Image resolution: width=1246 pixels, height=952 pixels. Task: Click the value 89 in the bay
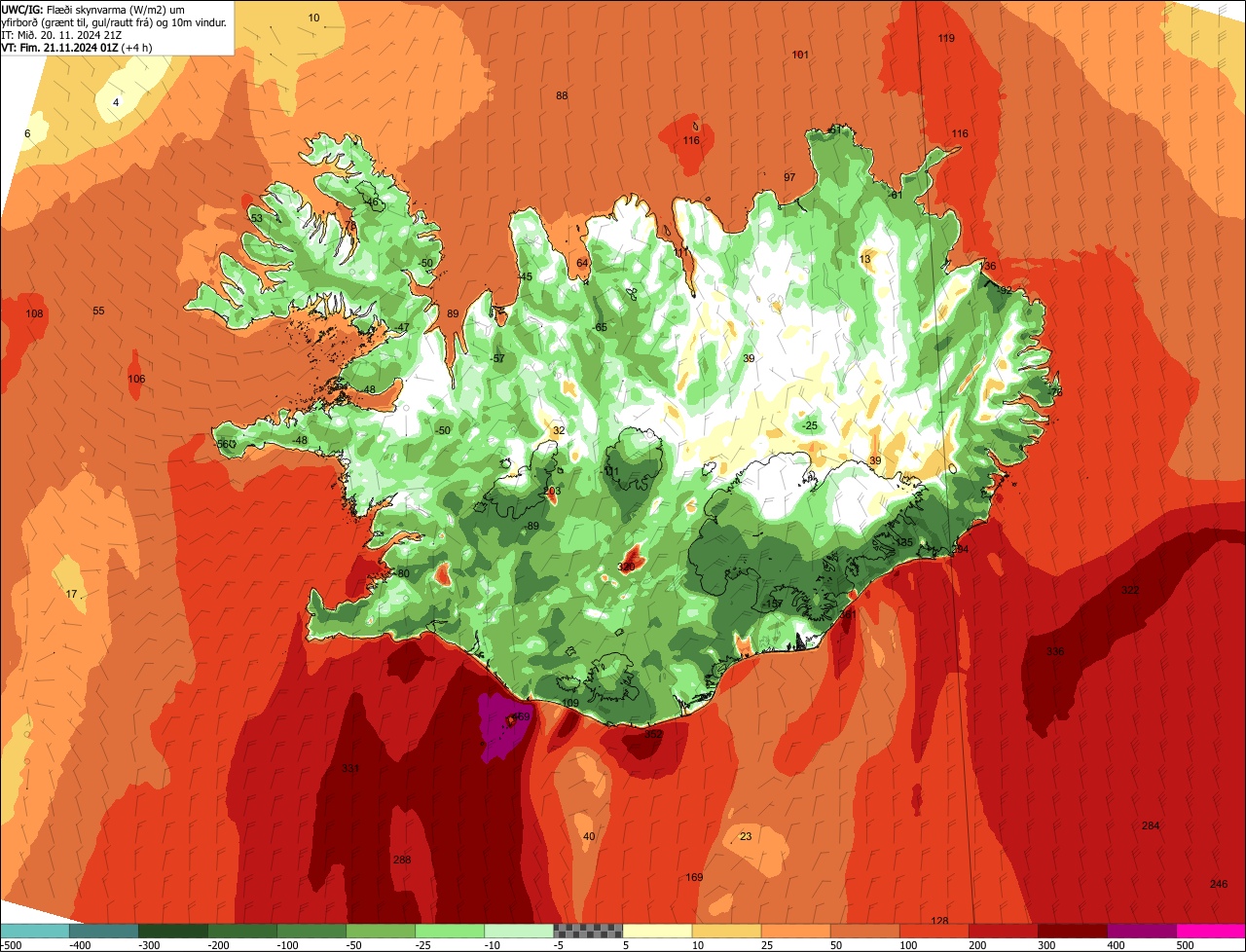(x=453, y=313)
